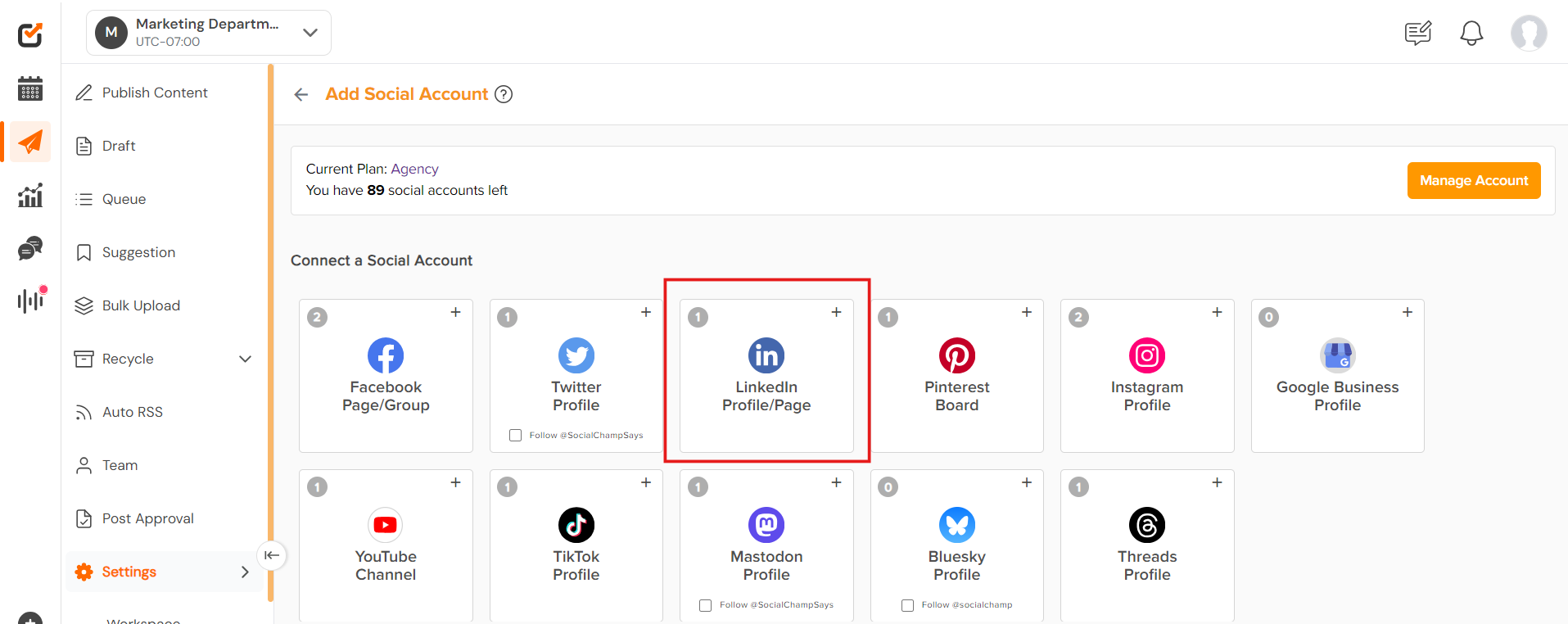Add Mastodon profile with plus icon
This screenshot has height=624, width=1568.
pyautogui.click(x=837, y=482)
